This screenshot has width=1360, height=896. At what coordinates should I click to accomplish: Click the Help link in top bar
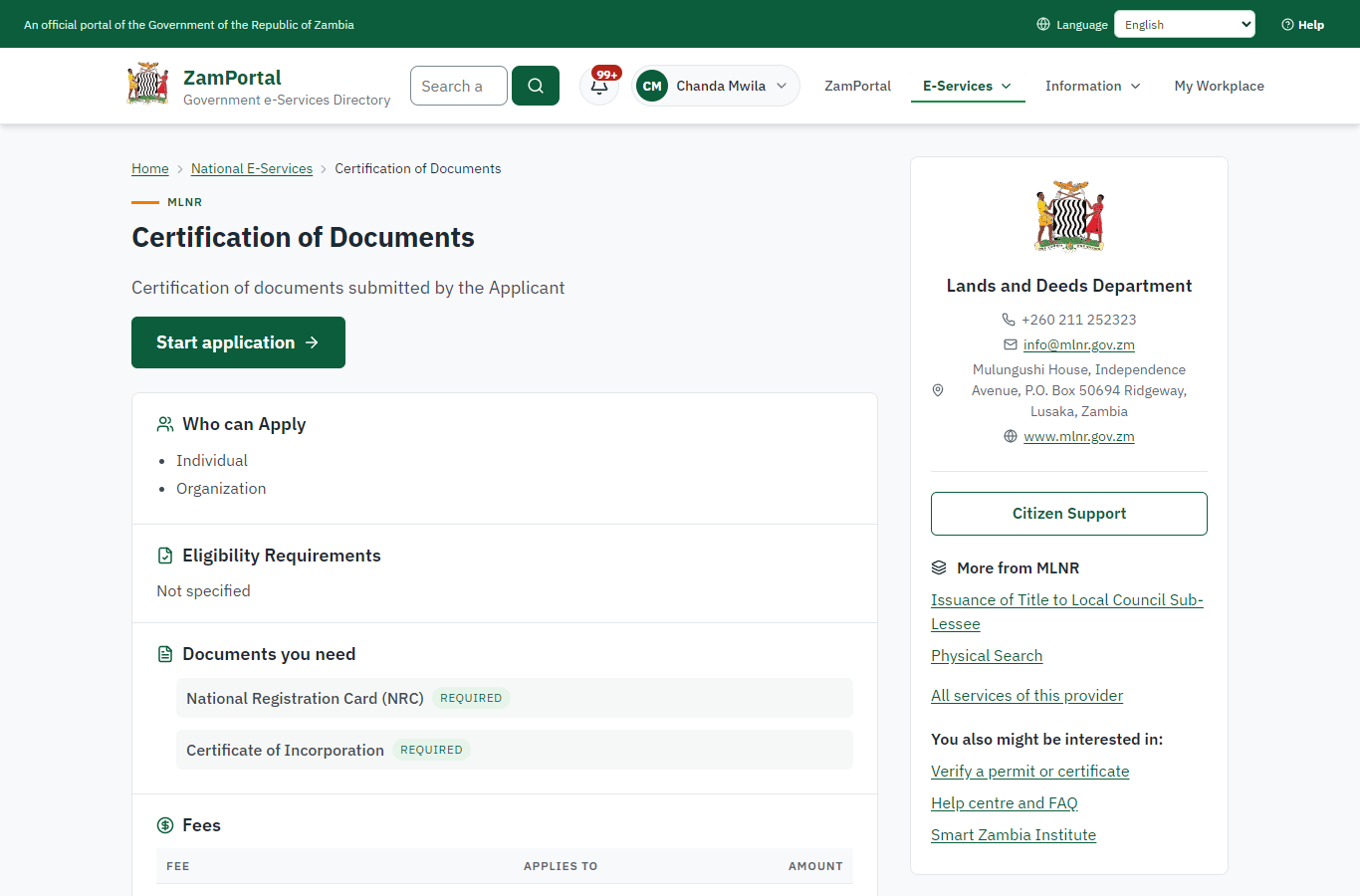[x=1303, y=25]
